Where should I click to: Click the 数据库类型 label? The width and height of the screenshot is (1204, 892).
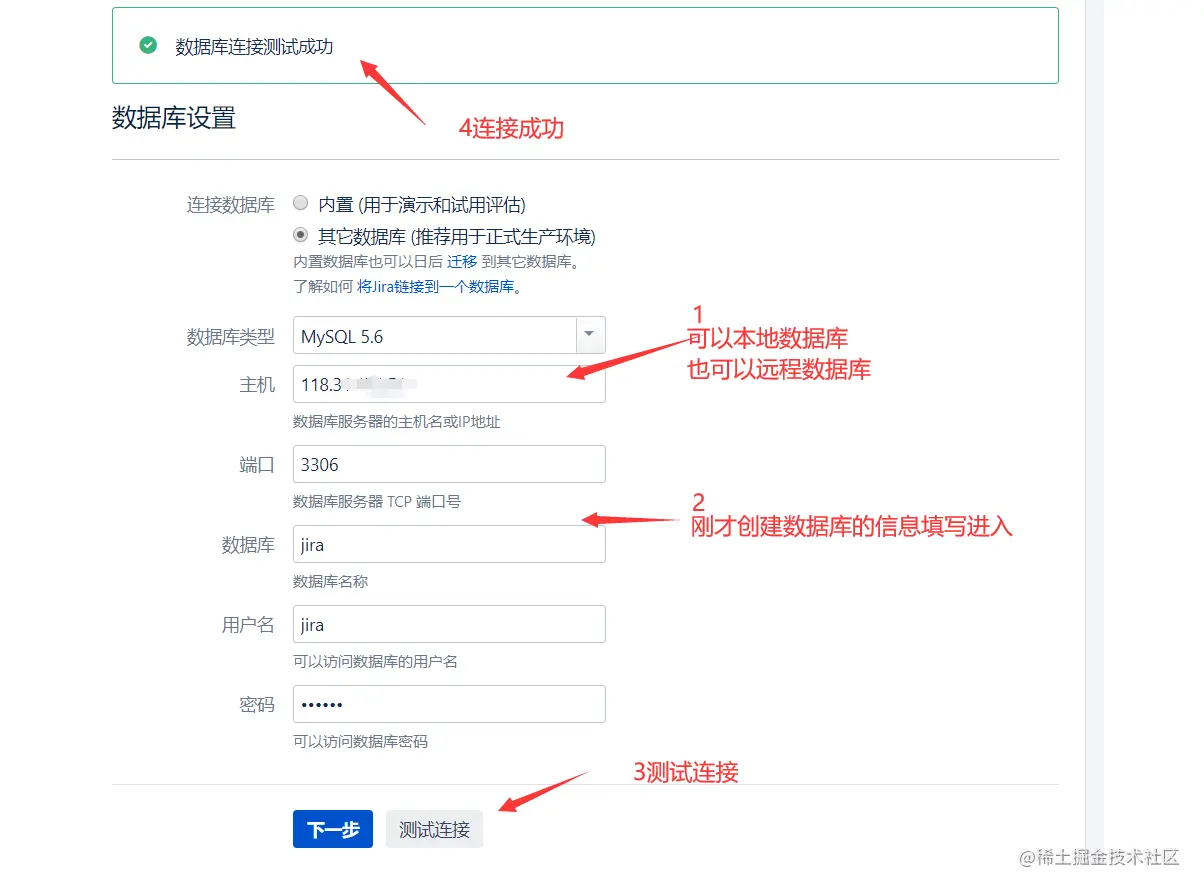pos(230,337)
